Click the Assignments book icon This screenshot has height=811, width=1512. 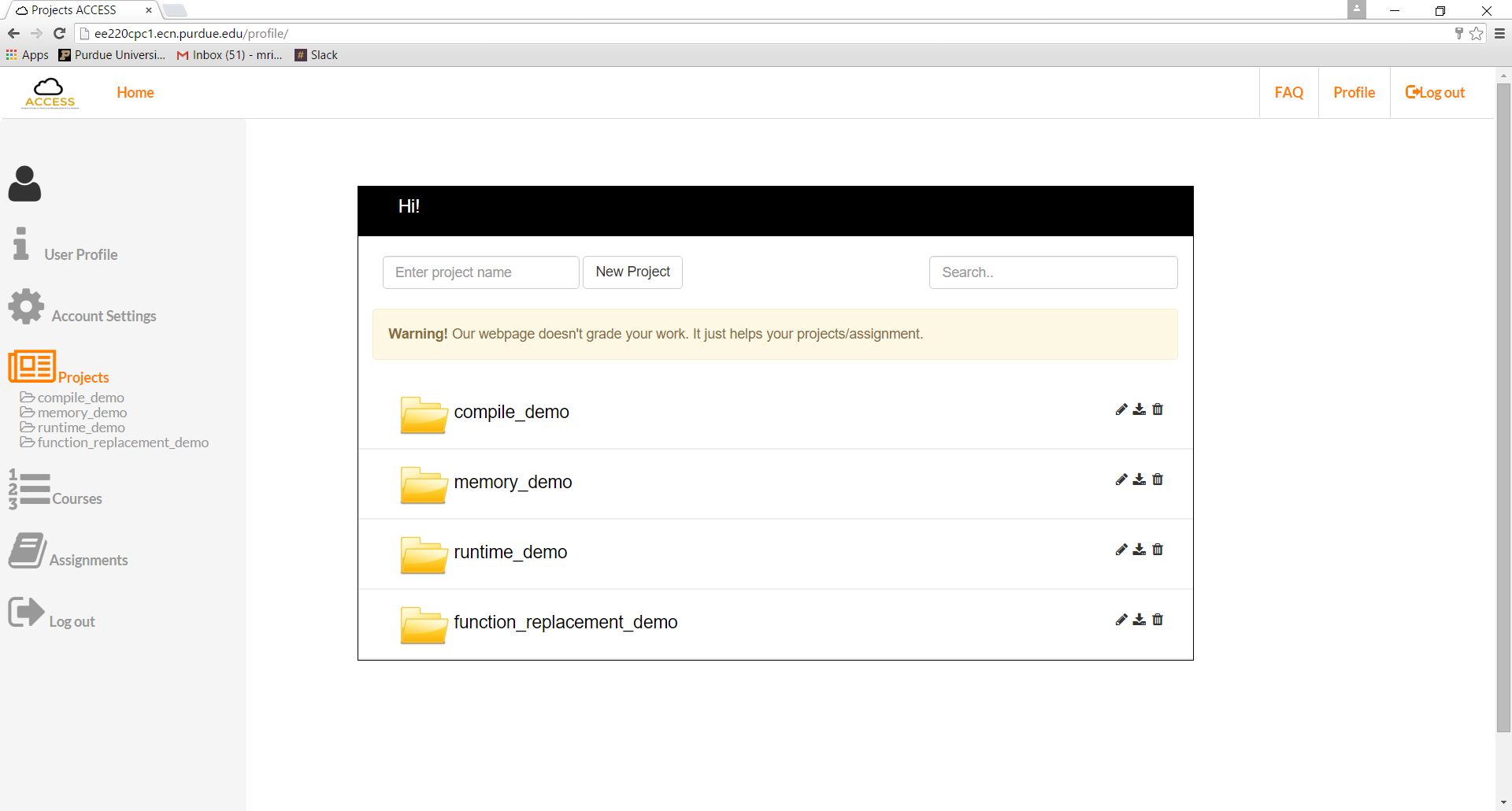(x=28, y=550)
